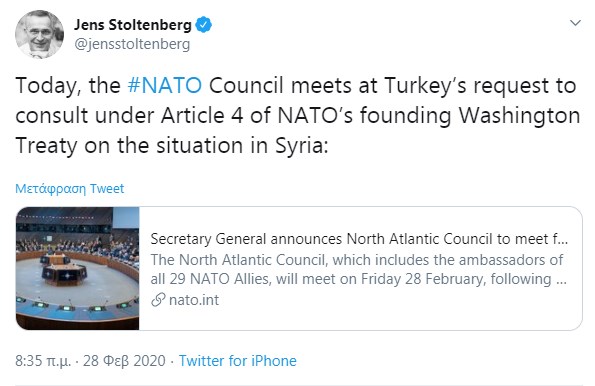
Task: Click the blue verified badge icon
Action: (204, 25)
